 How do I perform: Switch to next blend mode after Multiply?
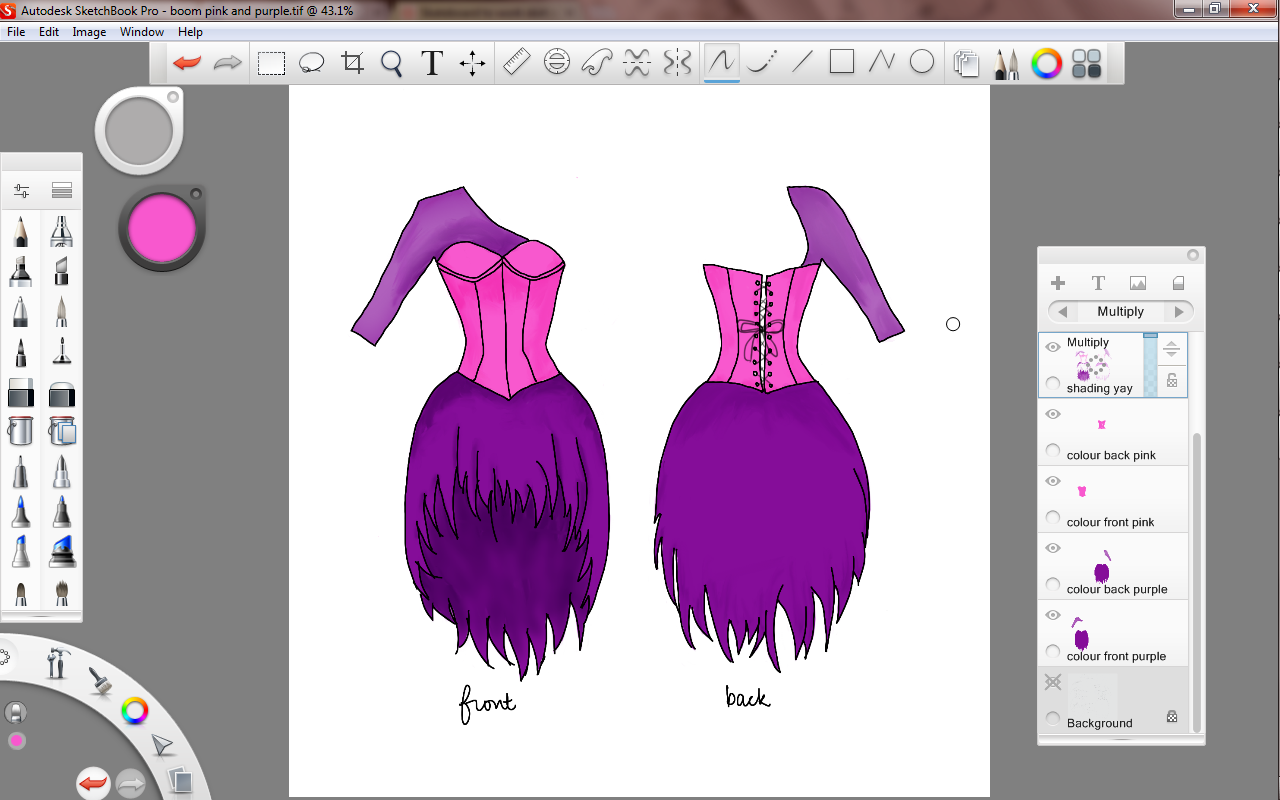pos(1180,311)
